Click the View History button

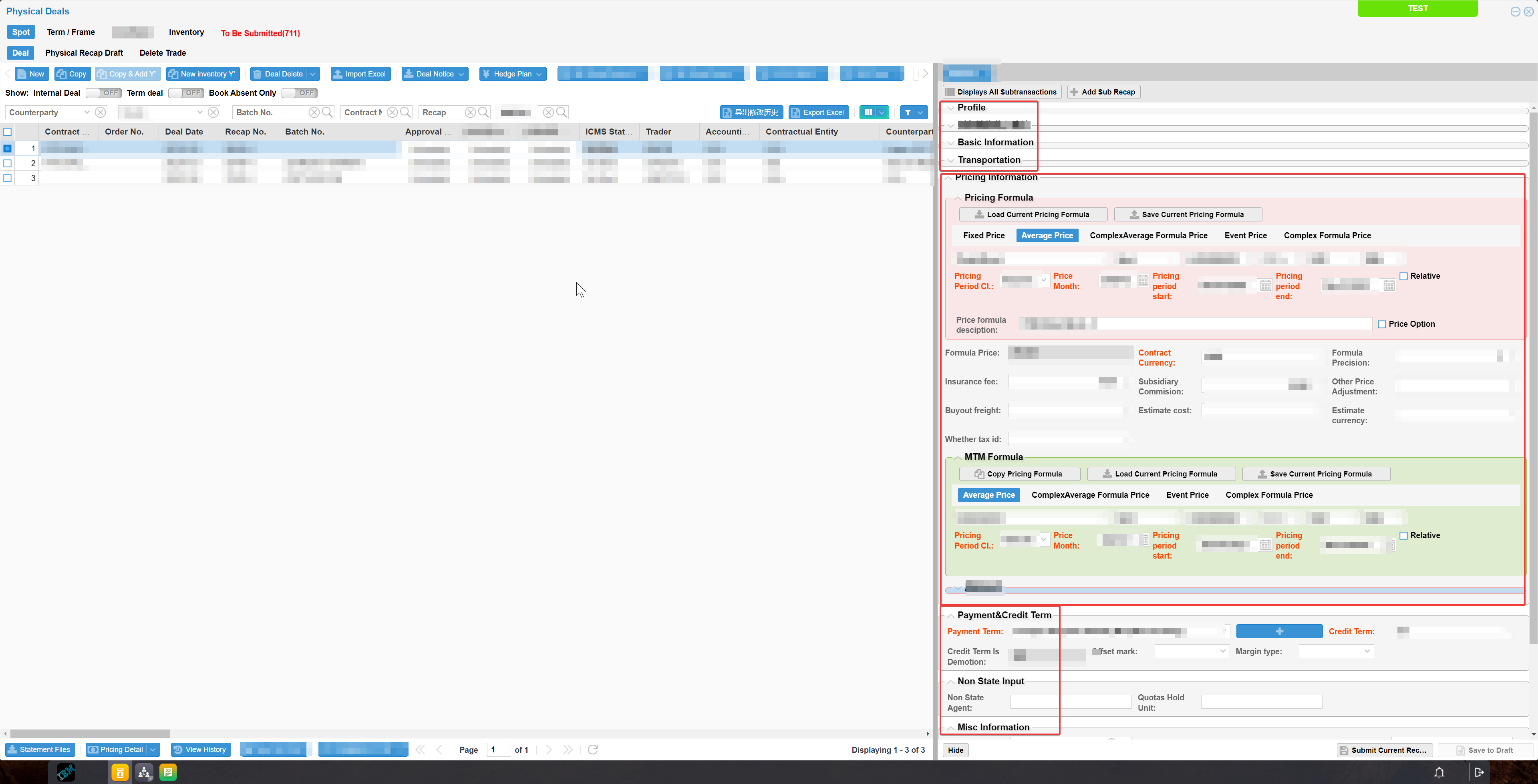pos(200,750)
